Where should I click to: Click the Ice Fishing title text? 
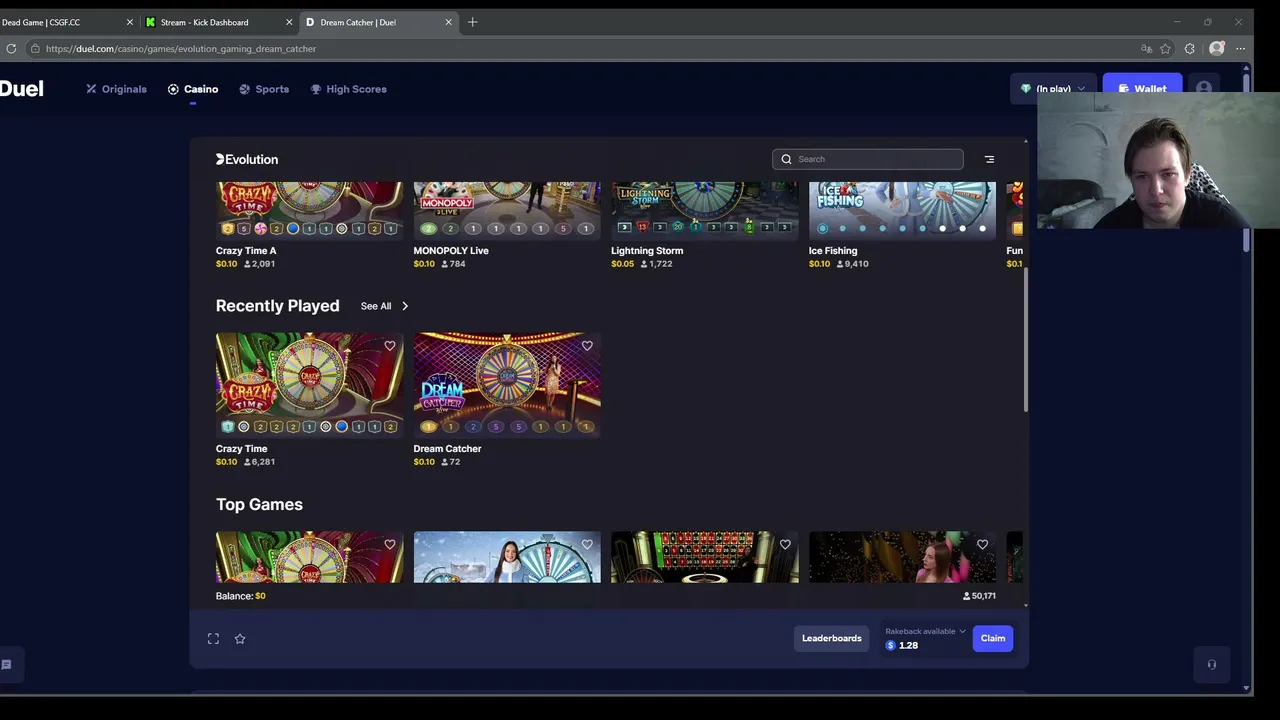click(833, 251)
